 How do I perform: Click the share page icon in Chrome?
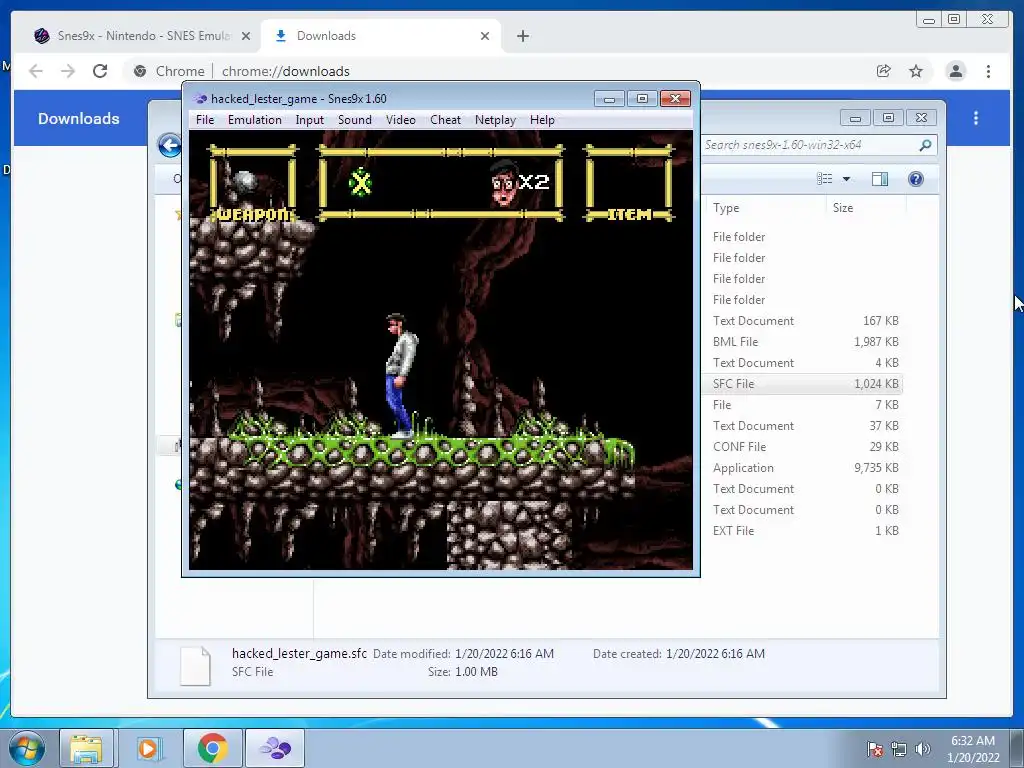[x=884, y=71]
